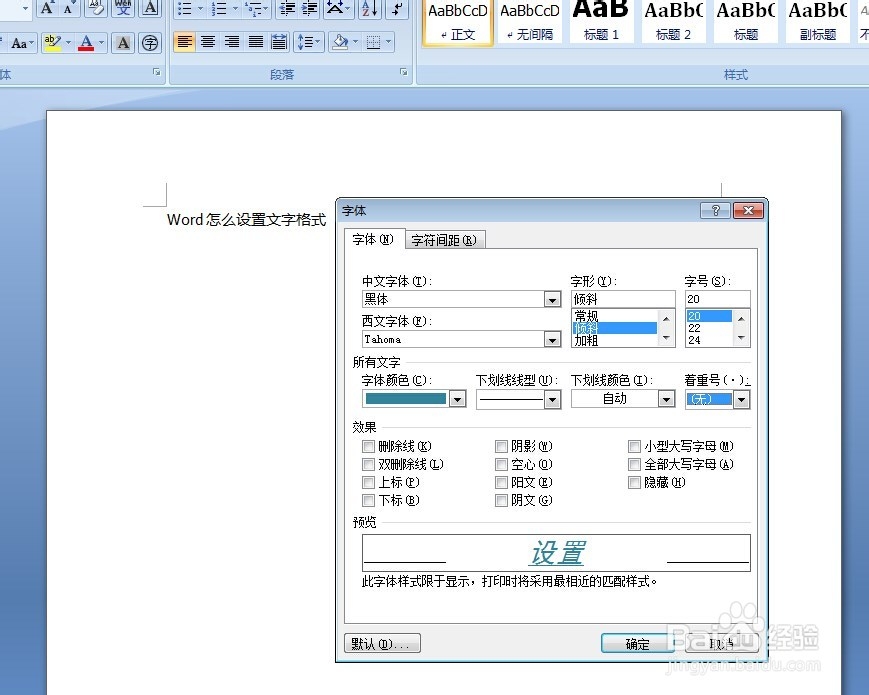
Task: Justify the paragraph text
Action: point(255,42)
